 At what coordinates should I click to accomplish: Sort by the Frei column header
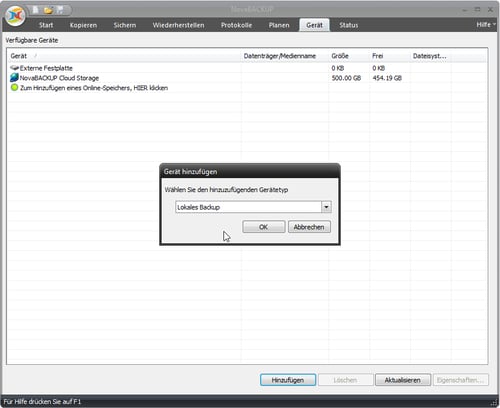pyautogui.click(x=390, y=56)
